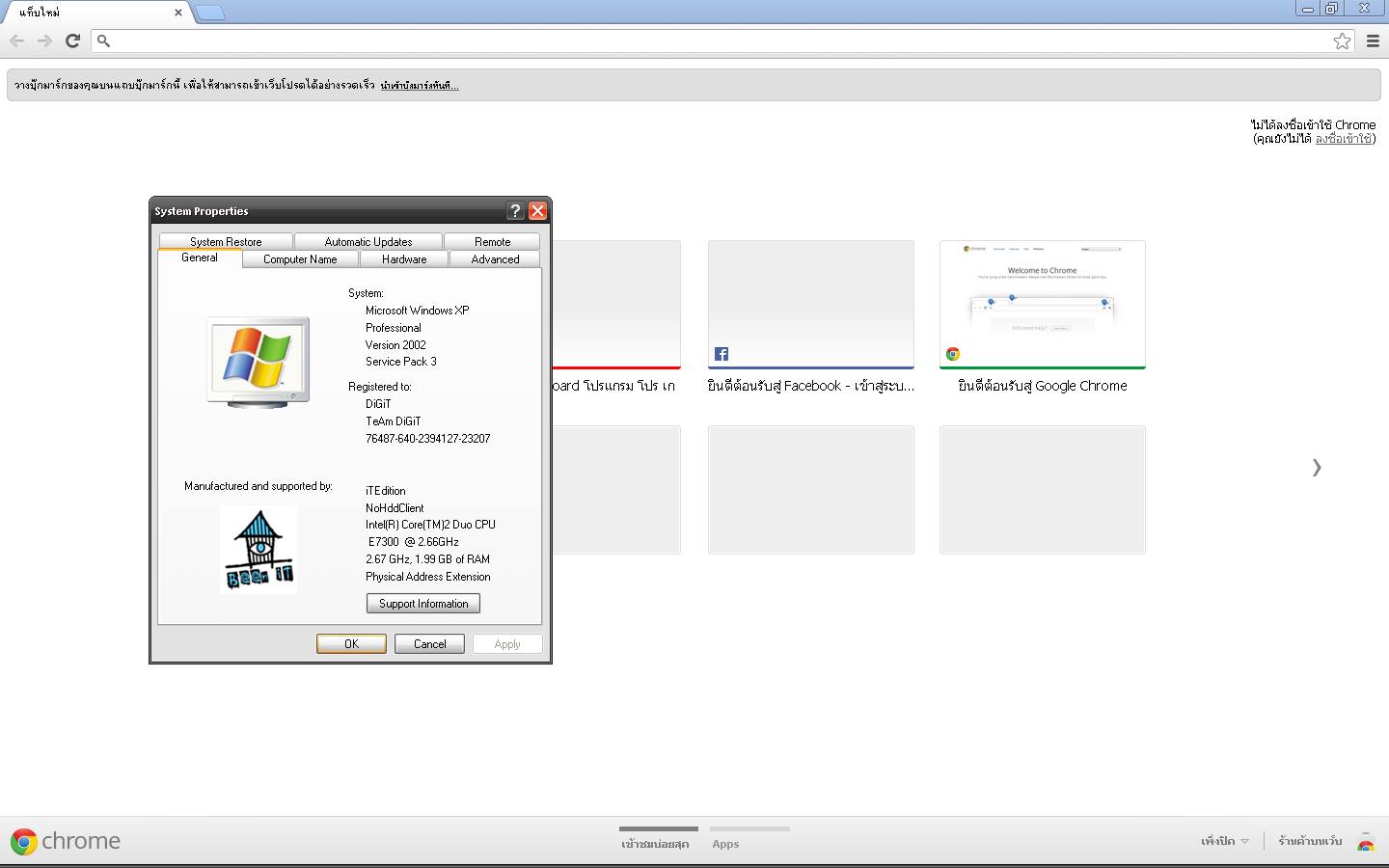This screenshot has height=868, width=1389.
Task: Cancel the System Properties dialog
Action: pos(429,643)
